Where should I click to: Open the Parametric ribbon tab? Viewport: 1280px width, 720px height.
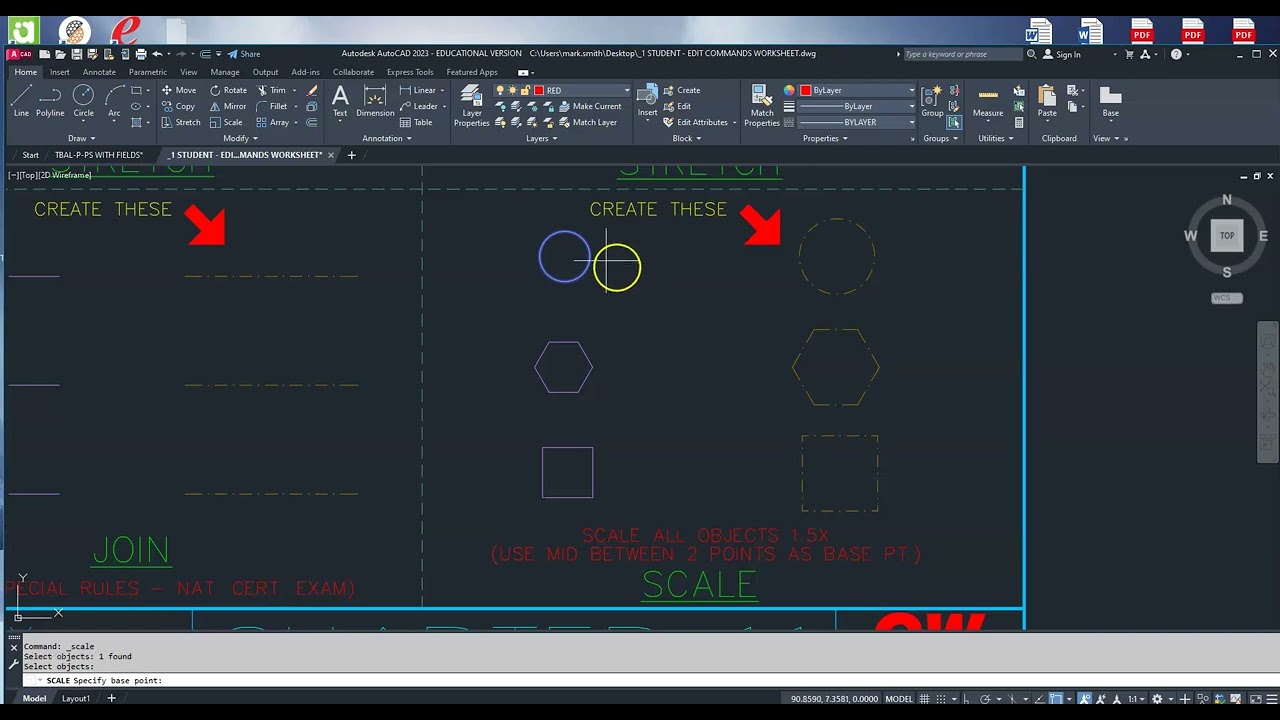tap(148, 72)
